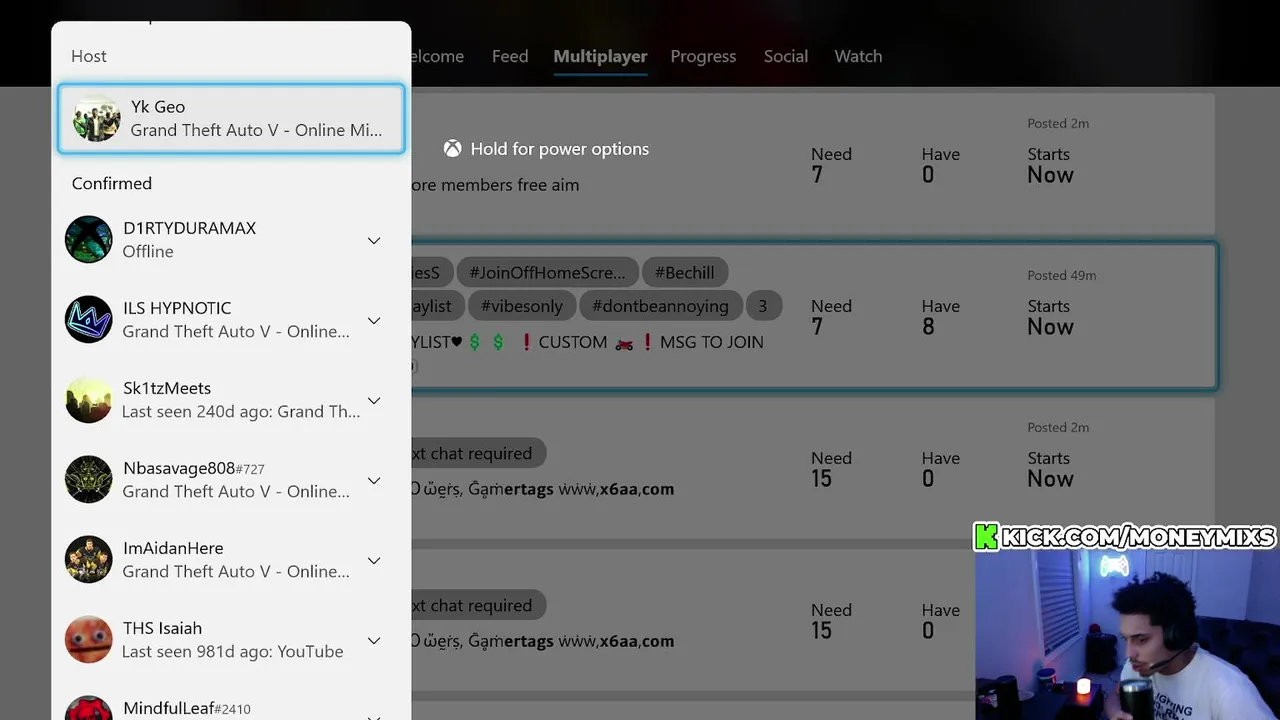Click Sk1tzMeets profile avatar
Viewport: 1280px width, 720px height.
89,400
